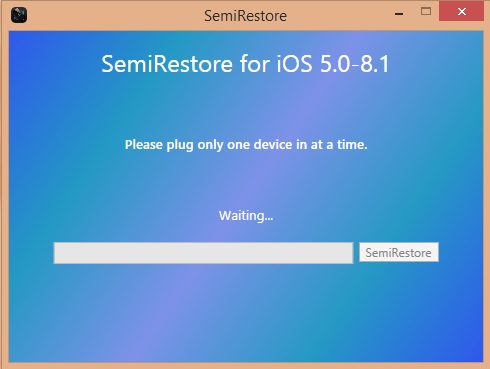Minimize the SemiRestore window
This screenshot has width=490, height=369.
tap(399, 14)
